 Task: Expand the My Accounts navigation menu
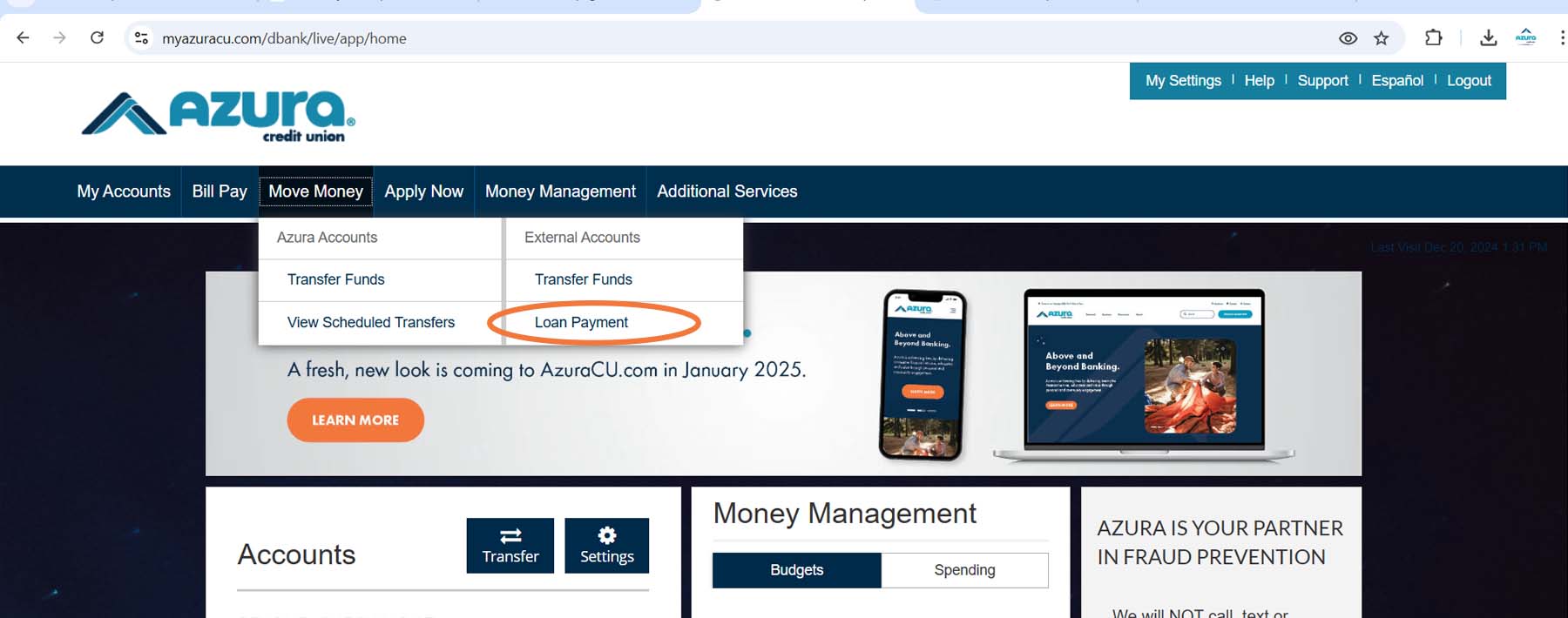(x=124, y=191)
